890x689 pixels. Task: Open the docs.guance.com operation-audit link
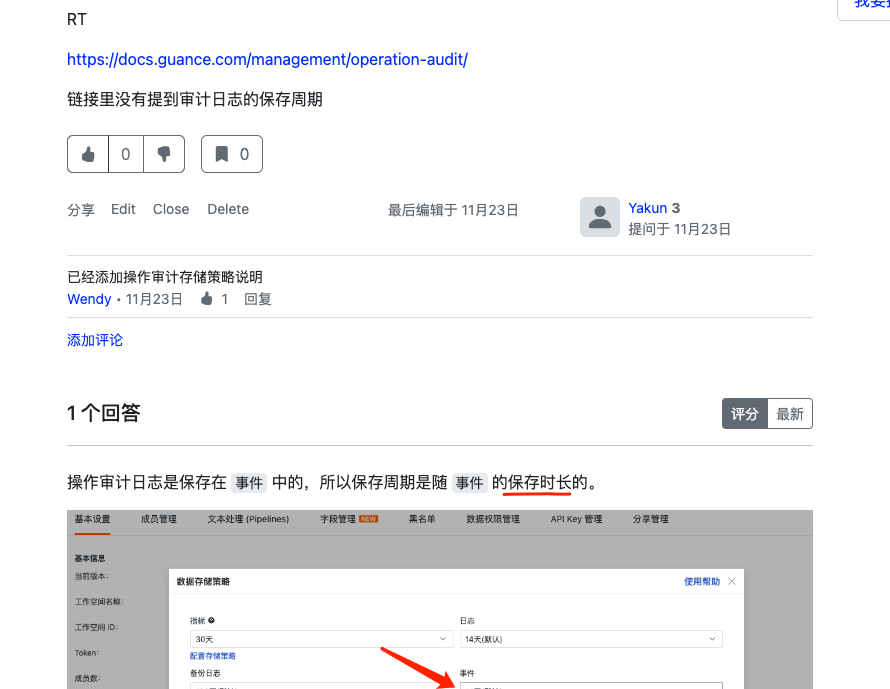267,59
